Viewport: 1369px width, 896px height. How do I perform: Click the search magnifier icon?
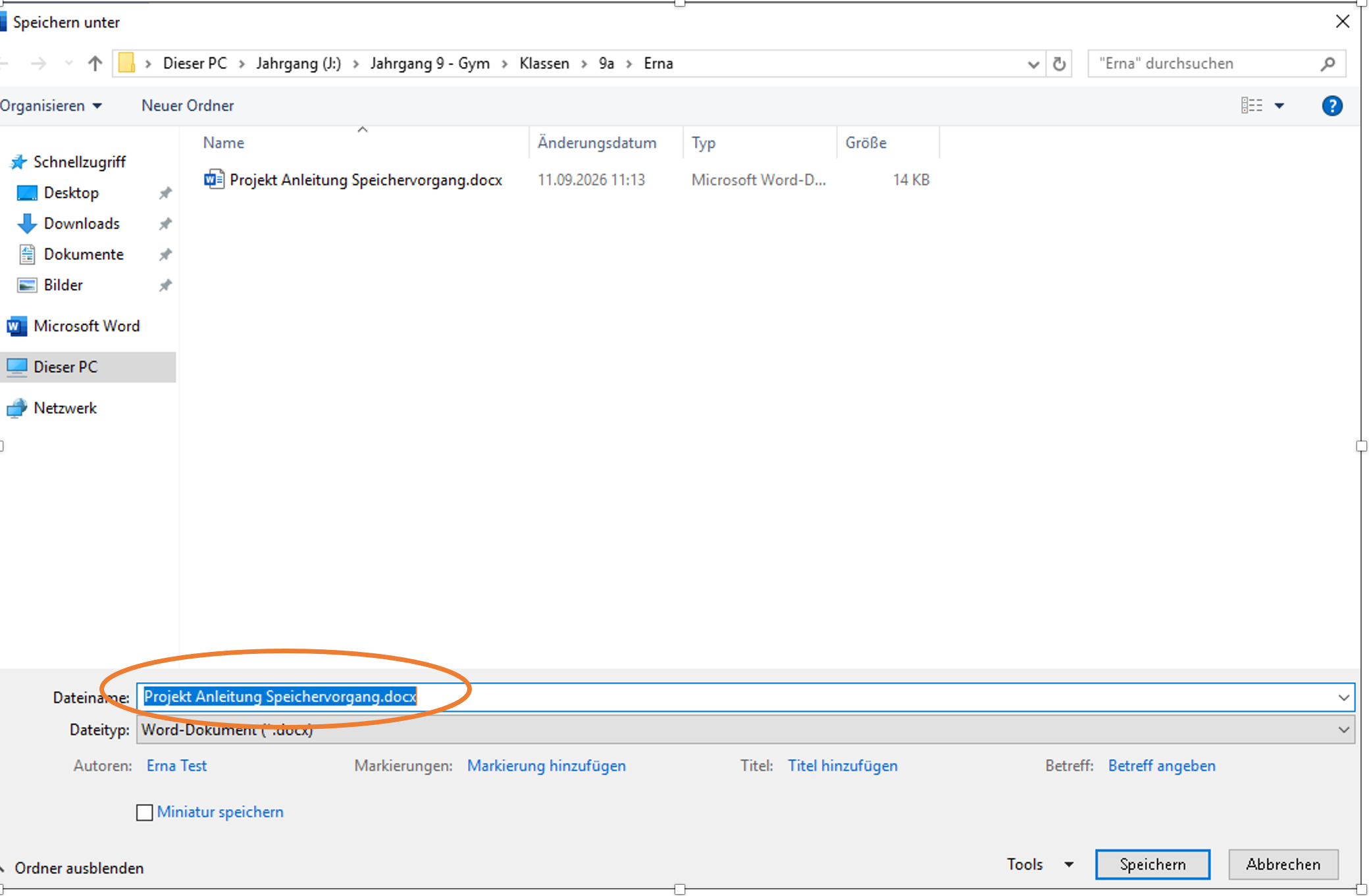pos(1328,64)
